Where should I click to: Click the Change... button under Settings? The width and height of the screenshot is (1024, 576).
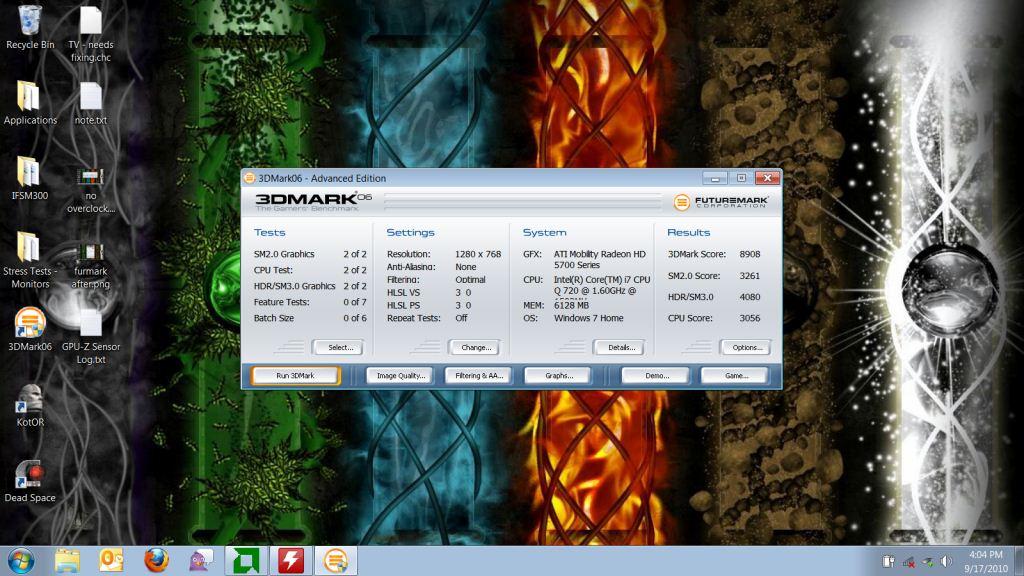coord(476,347)
